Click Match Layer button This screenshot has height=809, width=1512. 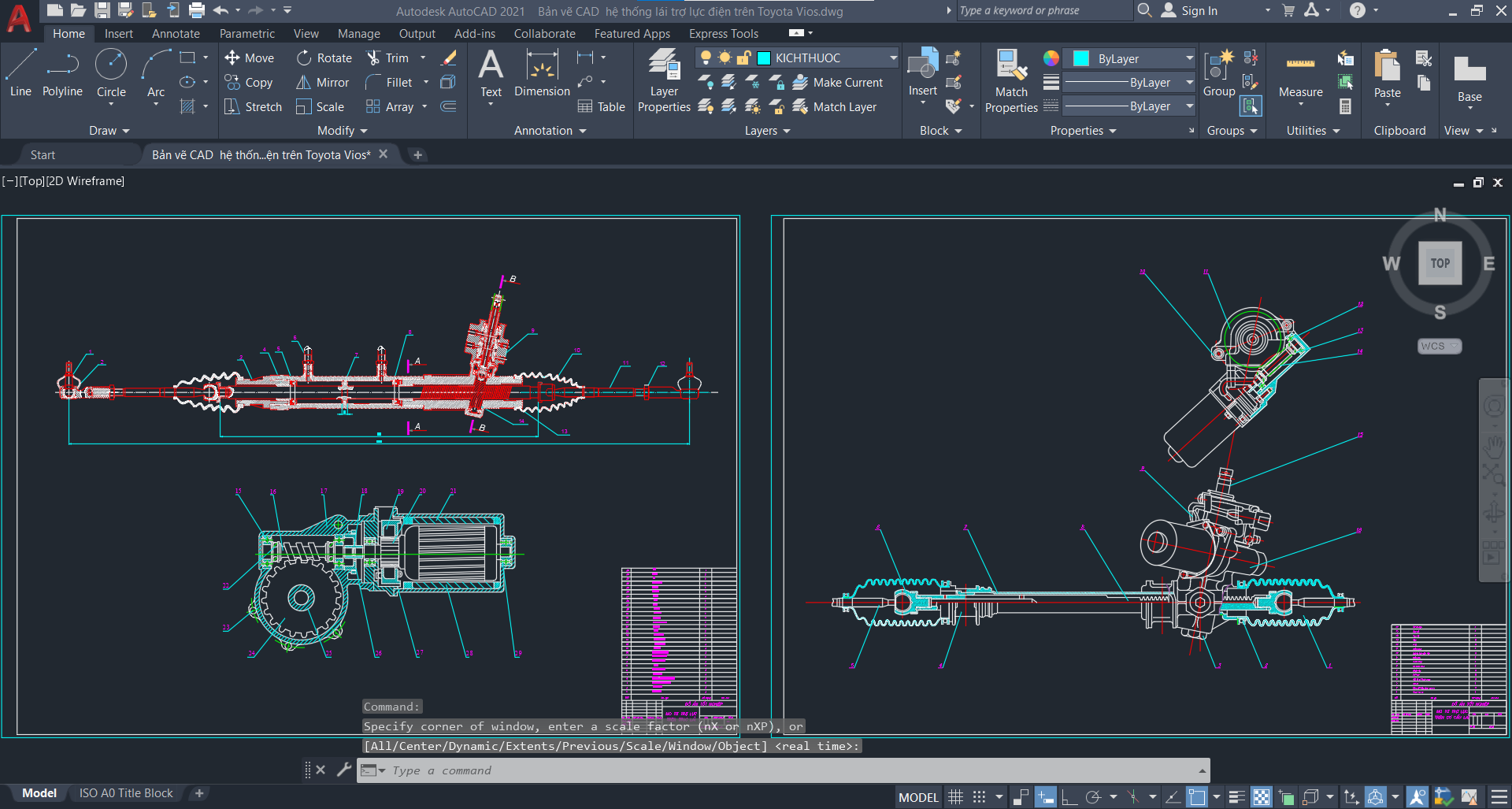[x=834, y=106]
